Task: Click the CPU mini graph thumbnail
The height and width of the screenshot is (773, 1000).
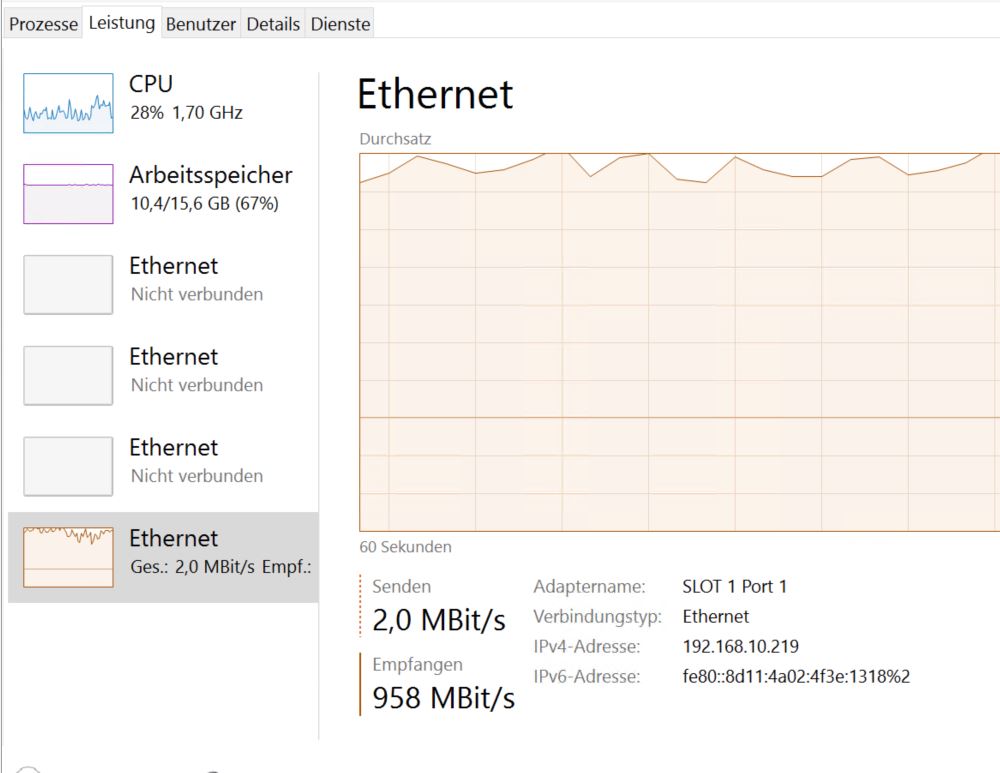Action: pyautogui.click(x=68, y=103)
